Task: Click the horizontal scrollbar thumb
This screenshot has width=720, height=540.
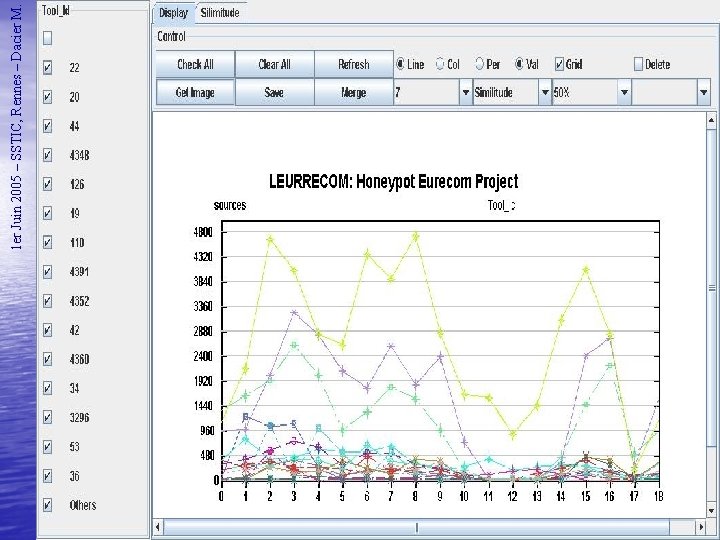Action: (x=416, y=527)
